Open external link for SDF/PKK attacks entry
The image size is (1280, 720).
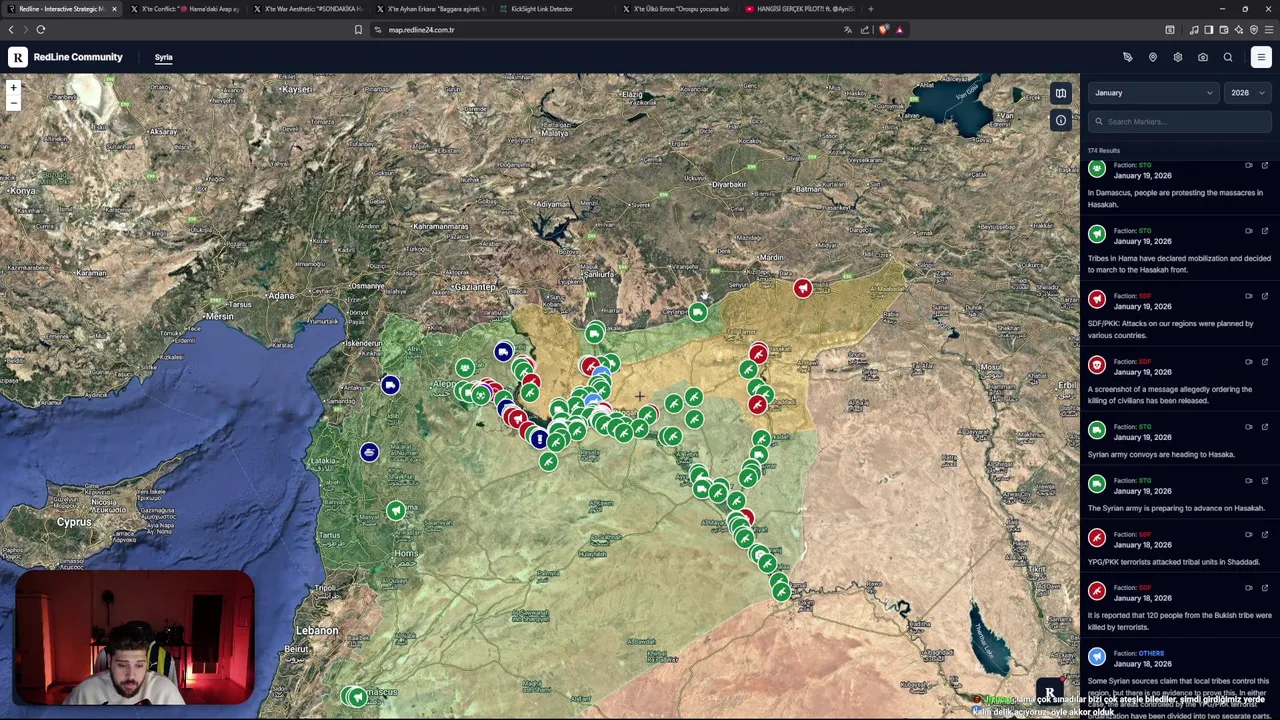(1265, 296)
